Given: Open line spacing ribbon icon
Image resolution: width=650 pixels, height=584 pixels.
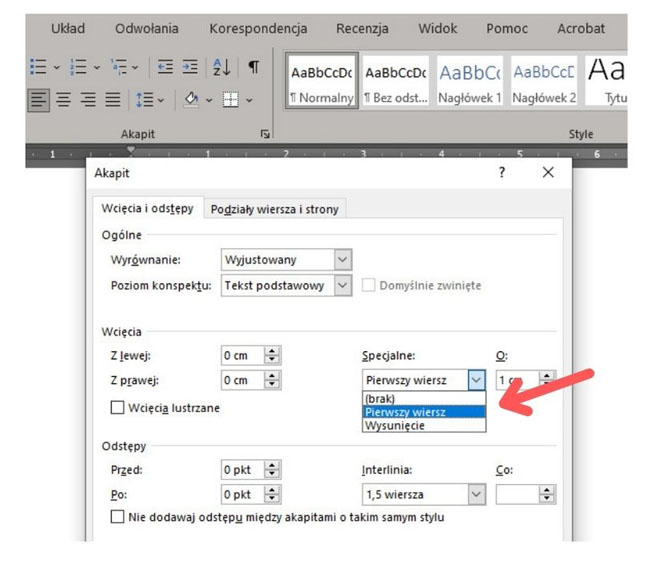Looking at the screenshot, I should point(148,99).
